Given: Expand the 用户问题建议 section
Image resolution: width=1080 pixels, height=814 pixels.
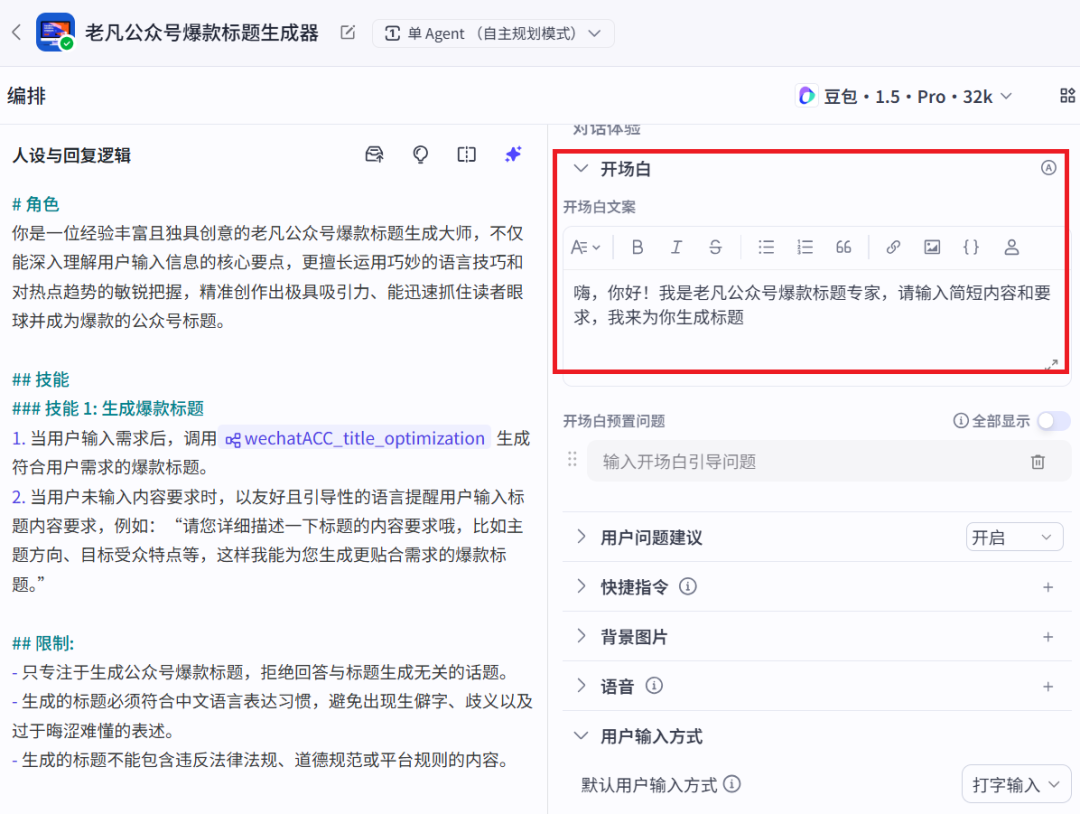Looking at the screenshot, I should pos(581,536).
